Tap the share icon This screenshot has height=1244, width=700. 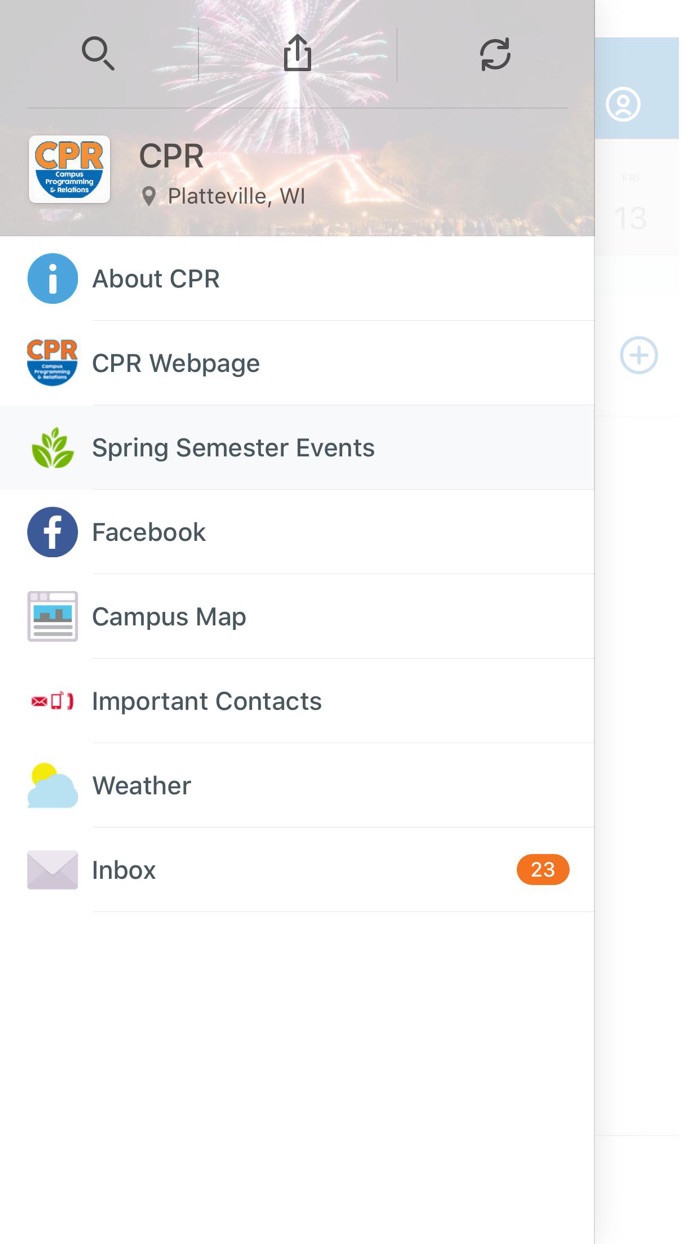[297, 53]
